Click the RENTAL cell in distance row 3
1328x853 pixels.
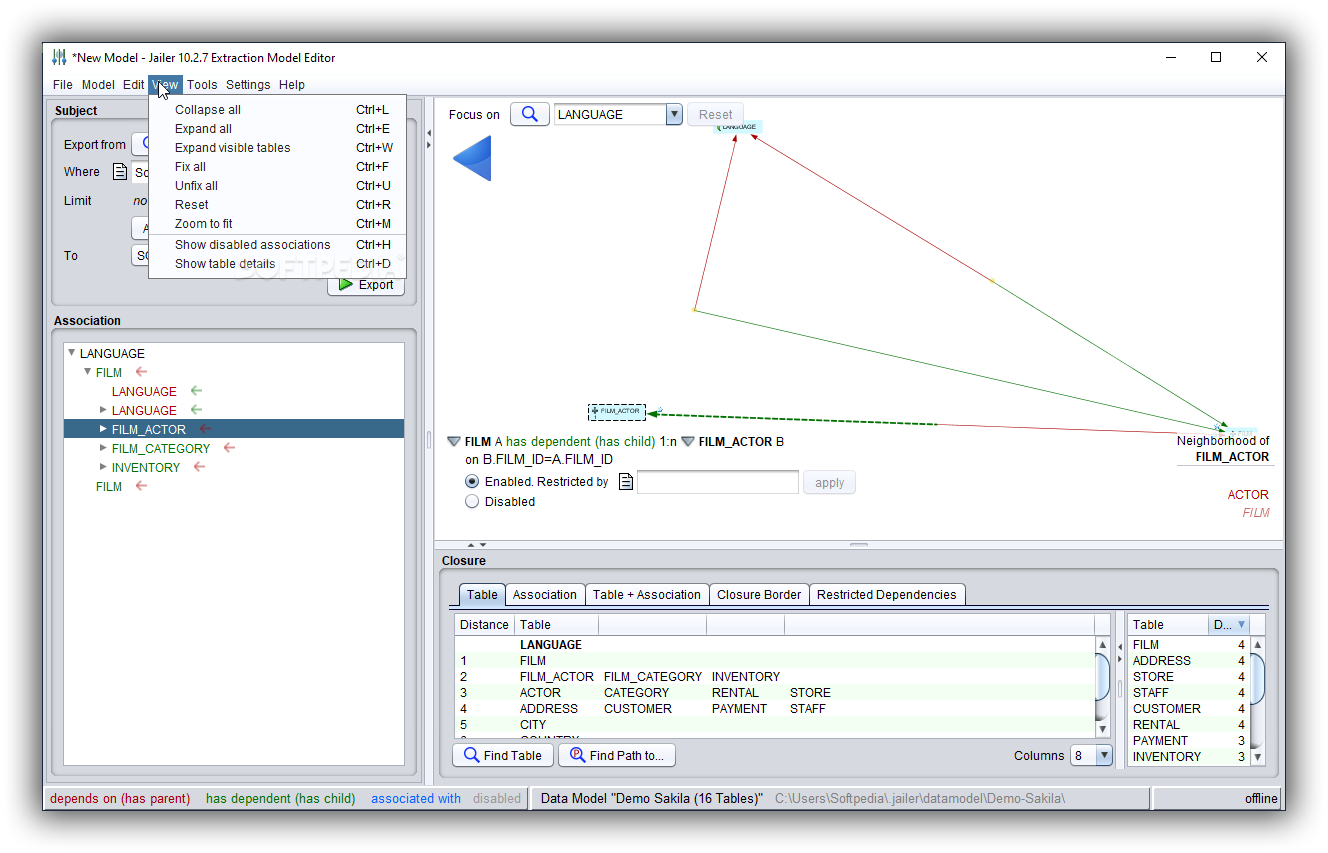point(735,692)
